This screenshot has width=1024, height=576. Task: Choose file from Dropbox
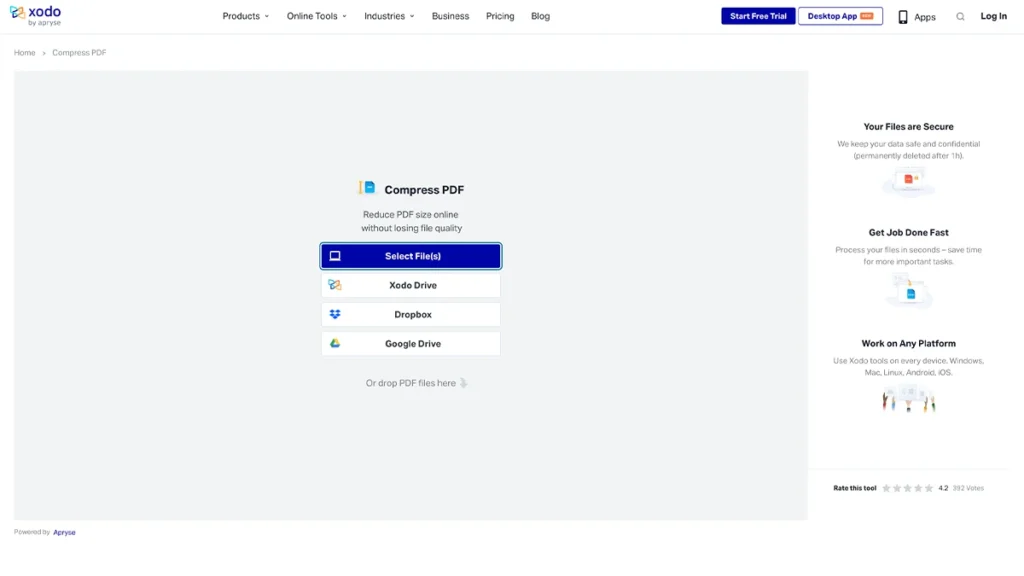pos(411,314)
